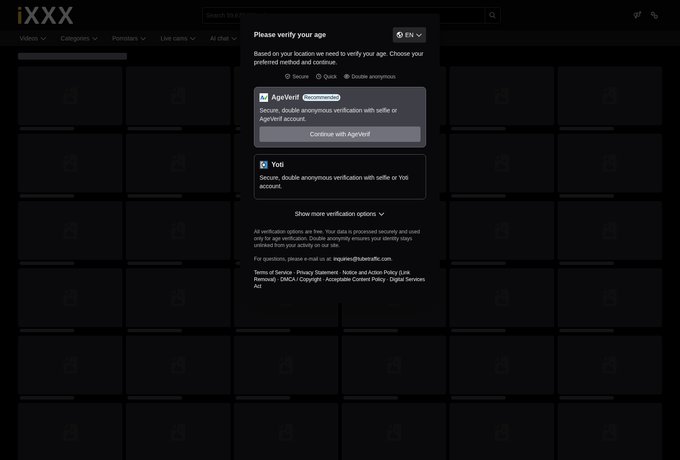The image size is (680, 460).
Task: Click the Yoti logo icon
Action: [x=264, y=165]
